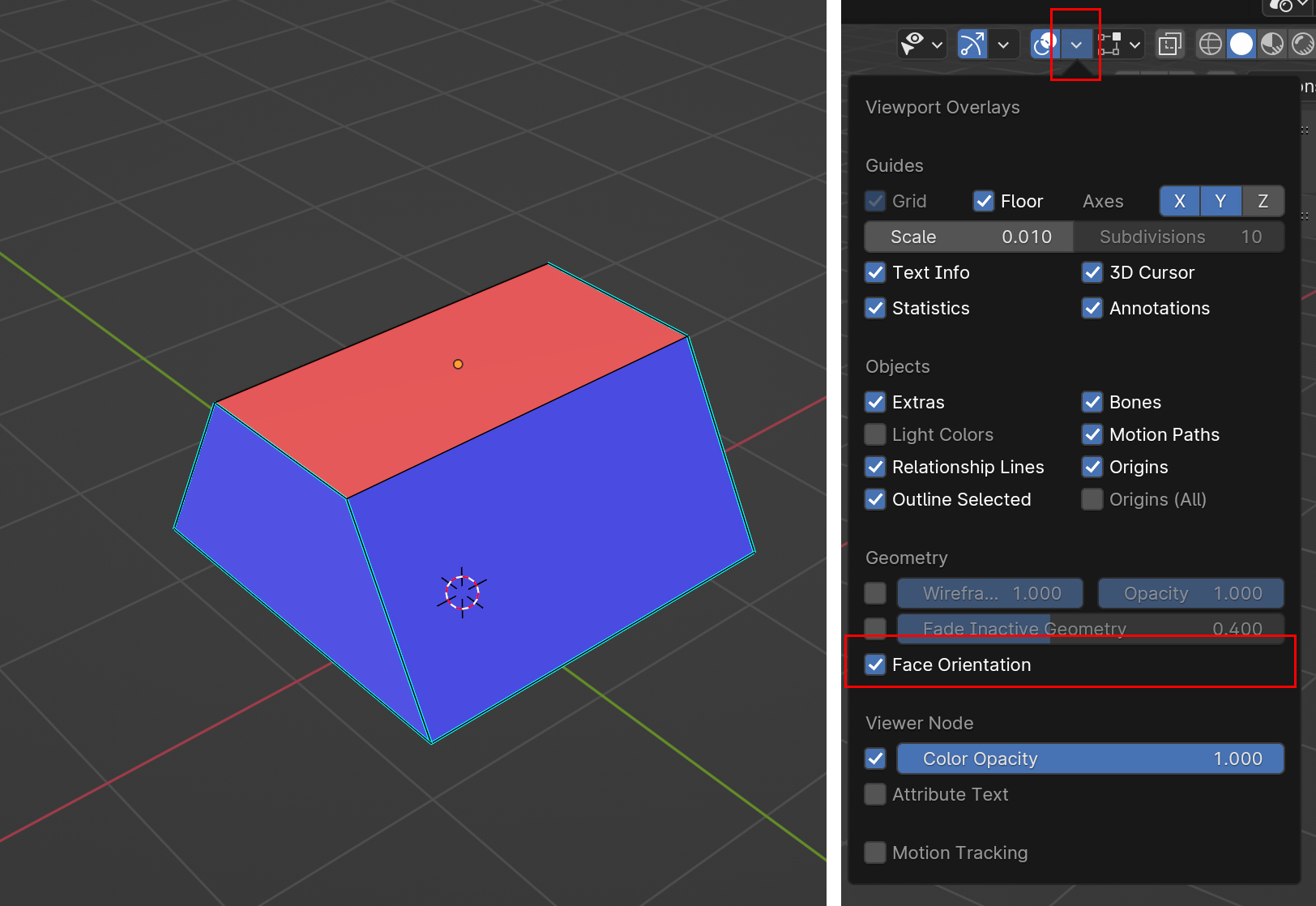Enable the Origins (All) checkbox
Image resolution: width=1316 pixels, height=906 pixels.
pyautogui.click(x=1092, y=499)
